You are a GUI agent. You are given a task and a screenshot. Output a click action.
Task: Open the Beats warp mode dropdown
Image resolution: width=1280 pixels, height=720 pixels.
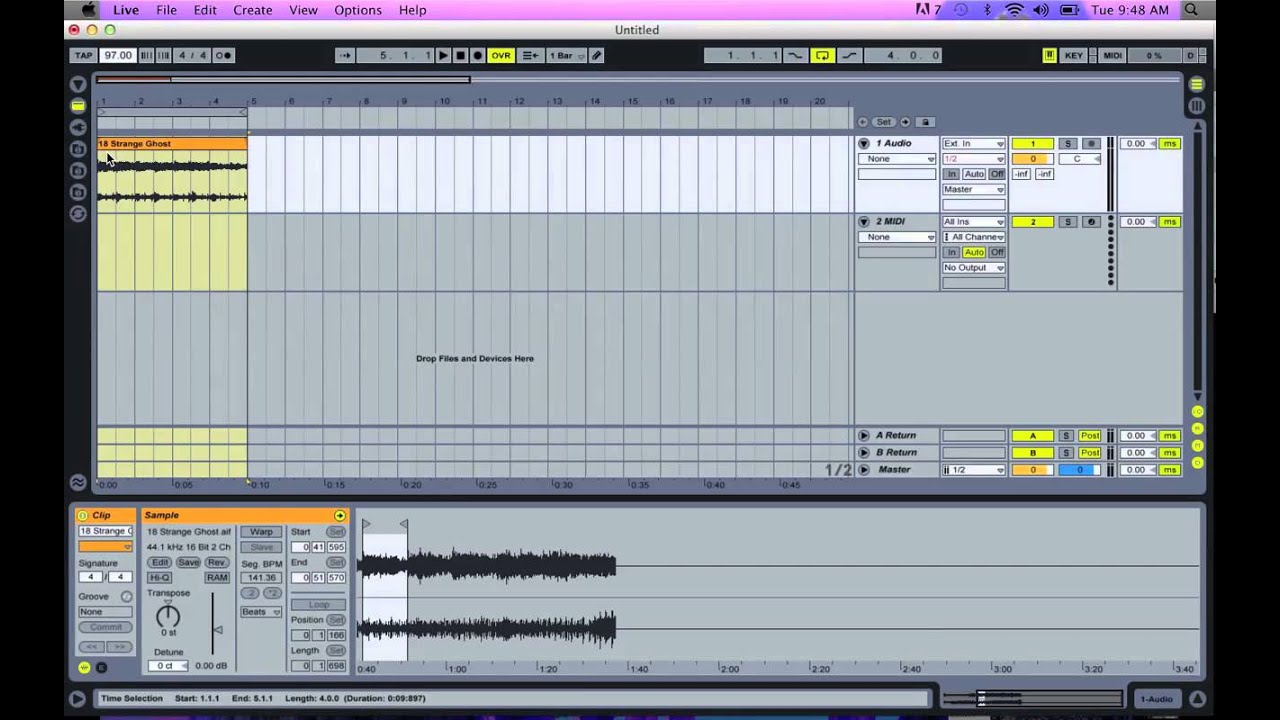[261, 611]
